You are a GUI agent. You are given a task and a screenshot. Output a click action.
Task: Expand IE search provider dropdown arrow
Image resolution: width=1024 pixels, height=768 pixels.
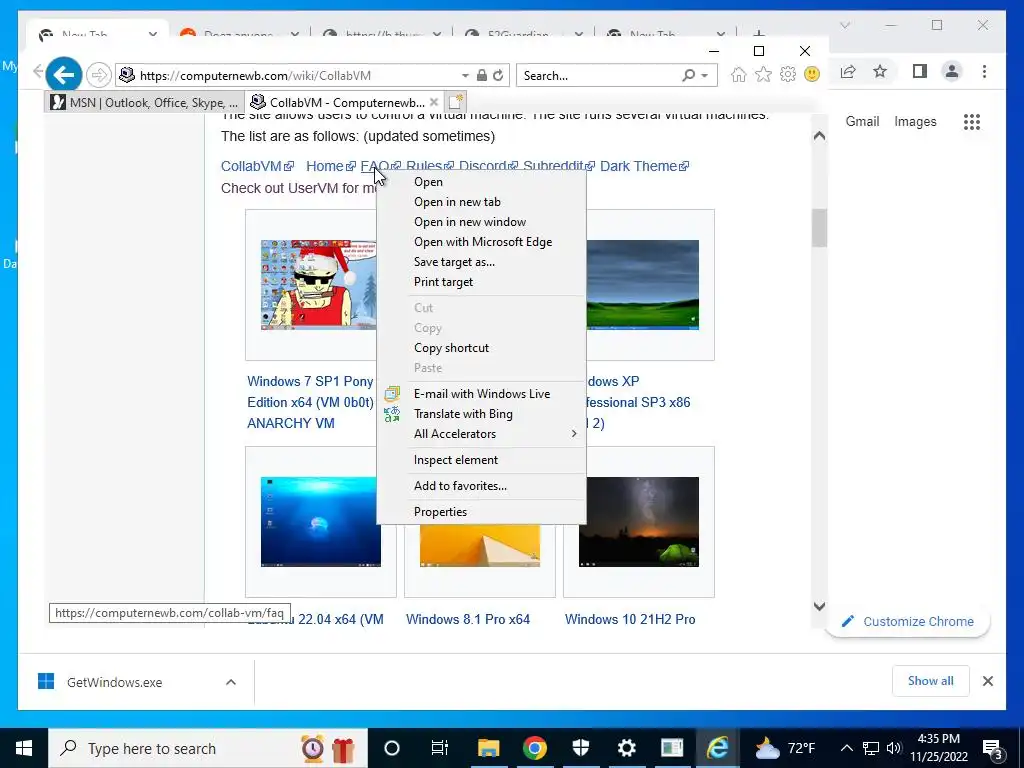click(x=705, y=75)
